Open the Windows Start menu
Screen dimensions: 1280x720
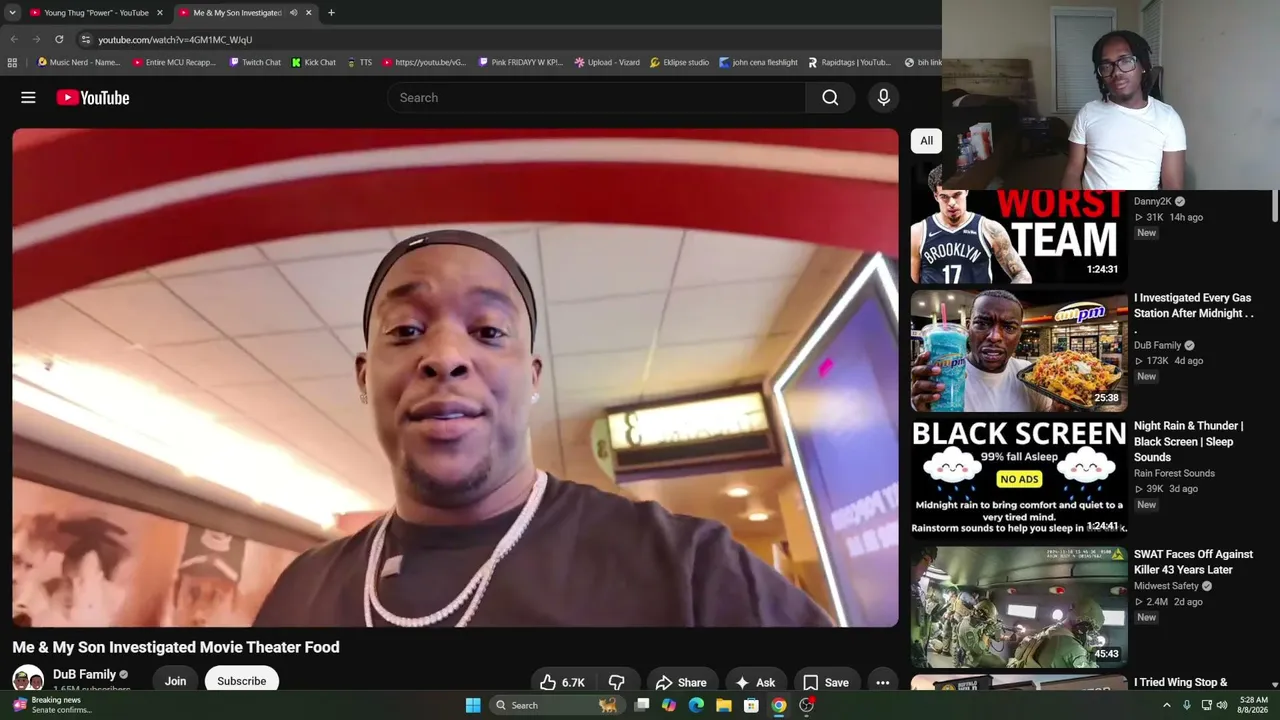point(473,705)
